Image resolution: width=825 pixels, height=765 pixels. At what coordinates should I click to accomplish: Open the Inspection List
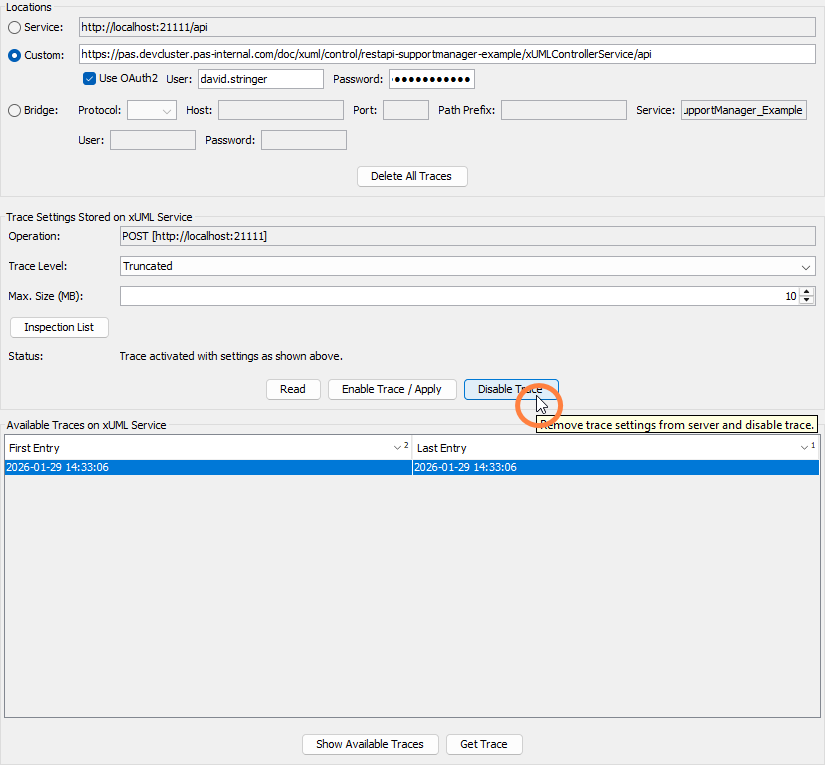tap(59, 327)
